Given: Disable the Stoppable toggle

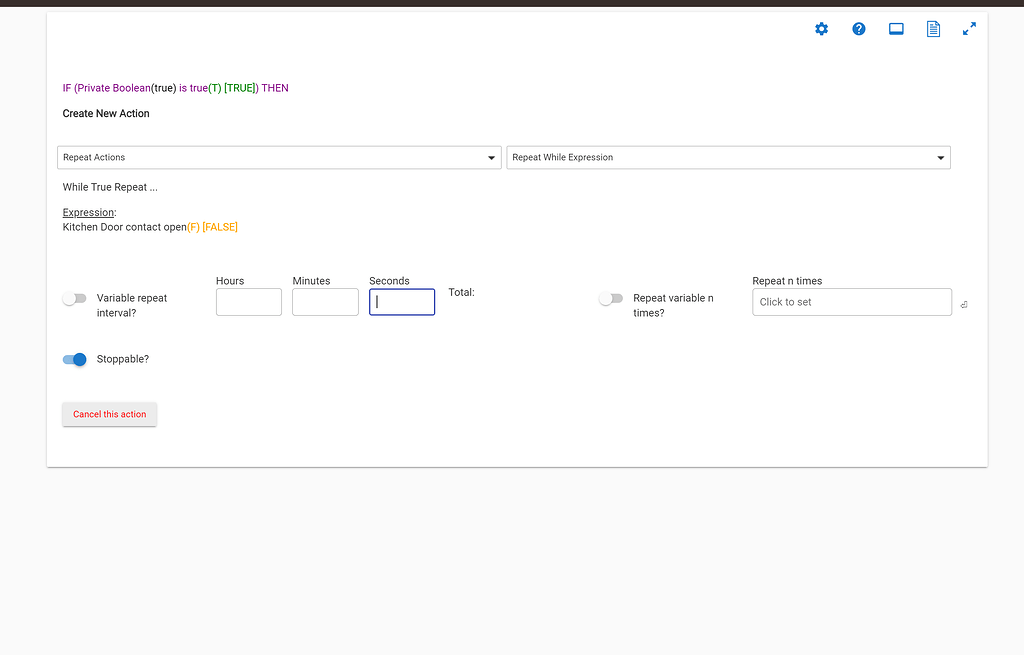Looking at the screenshot, I should (75, 359).
